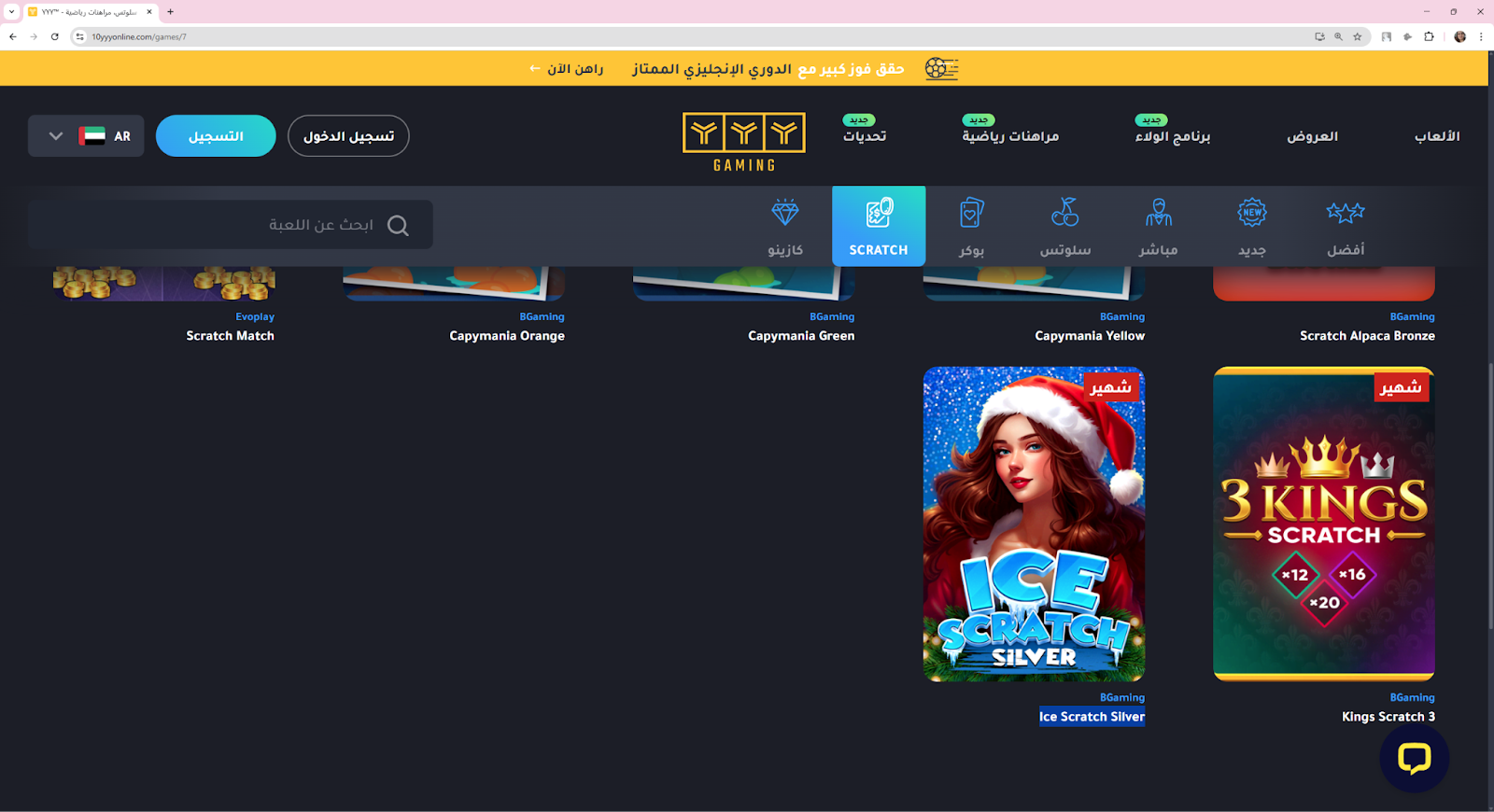Open 3 Kings Scratch game thumbnail
Image resolution: width=1494 pixels, height=812 pixels.
pyautogui.click(x=1324, y=524)
